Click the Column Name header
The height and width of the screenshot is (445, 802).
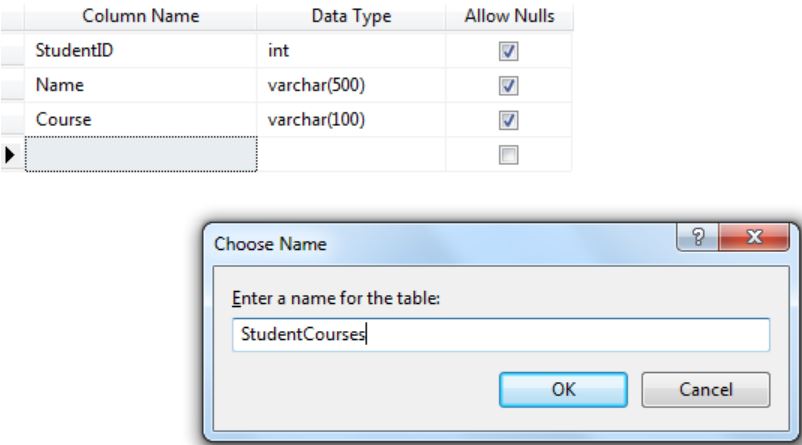[141, 16]
